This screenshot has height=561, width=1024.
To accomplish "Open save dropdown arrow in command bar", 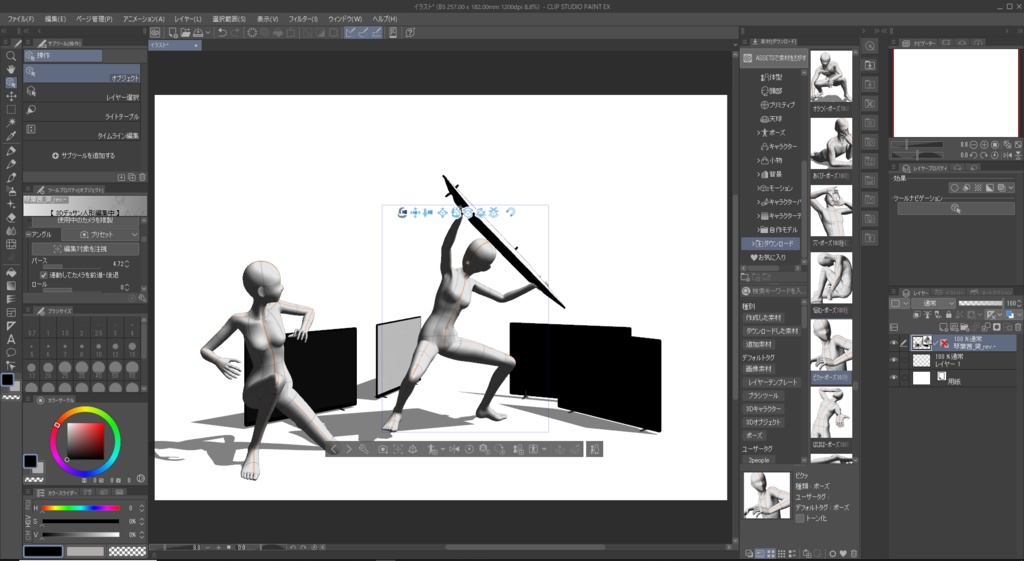I will pyautogui.click(x=208, y=32).
